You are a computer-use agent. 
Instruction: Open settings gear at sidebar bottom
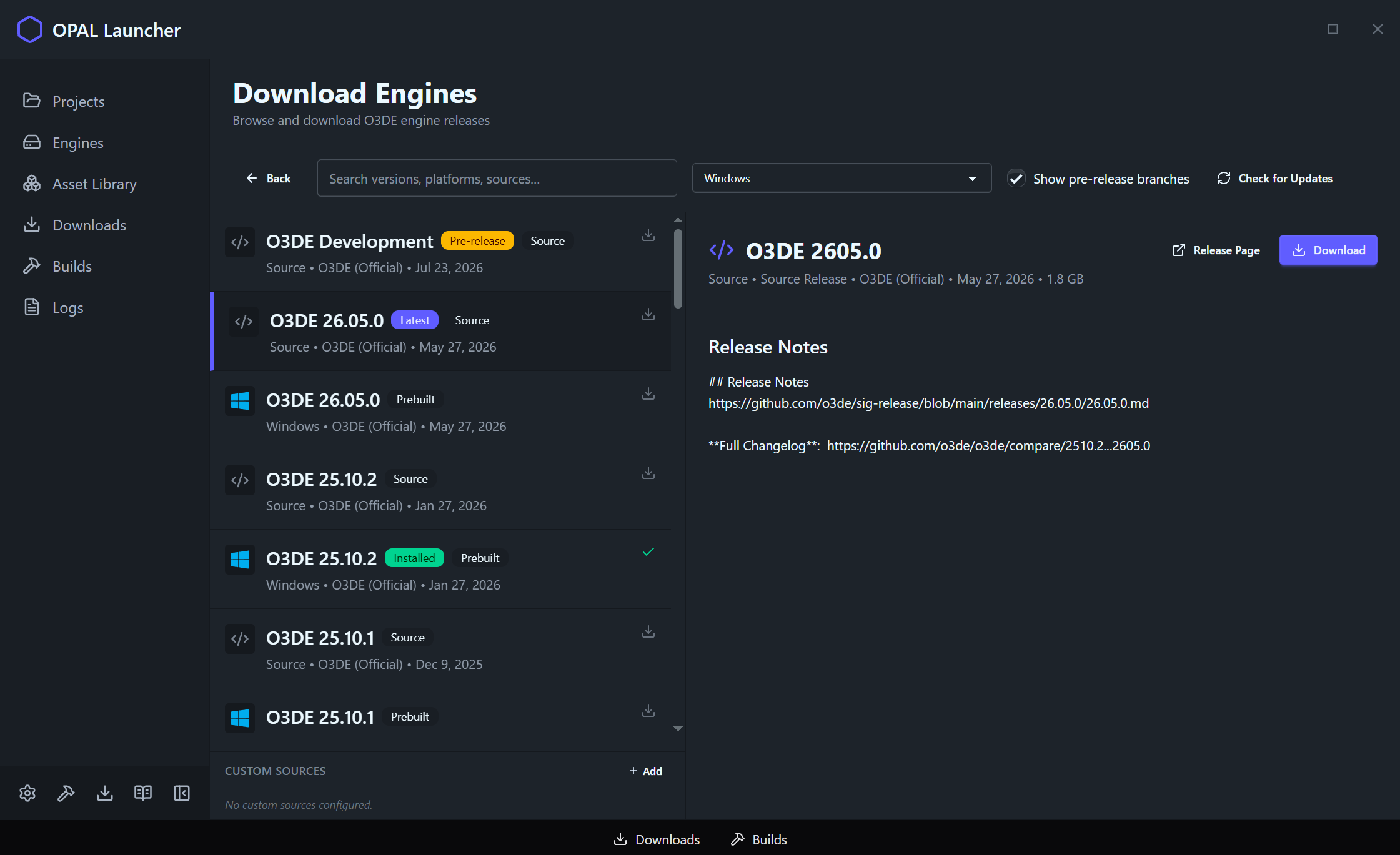pyautogui.click(x=27, y=793)
